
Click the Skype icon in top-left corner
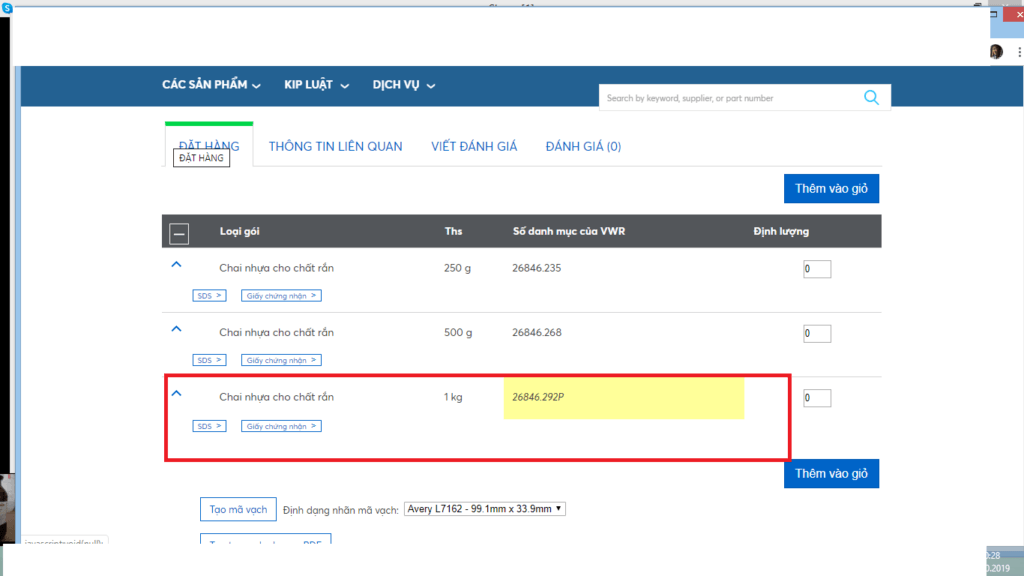(x=7, y=7)
